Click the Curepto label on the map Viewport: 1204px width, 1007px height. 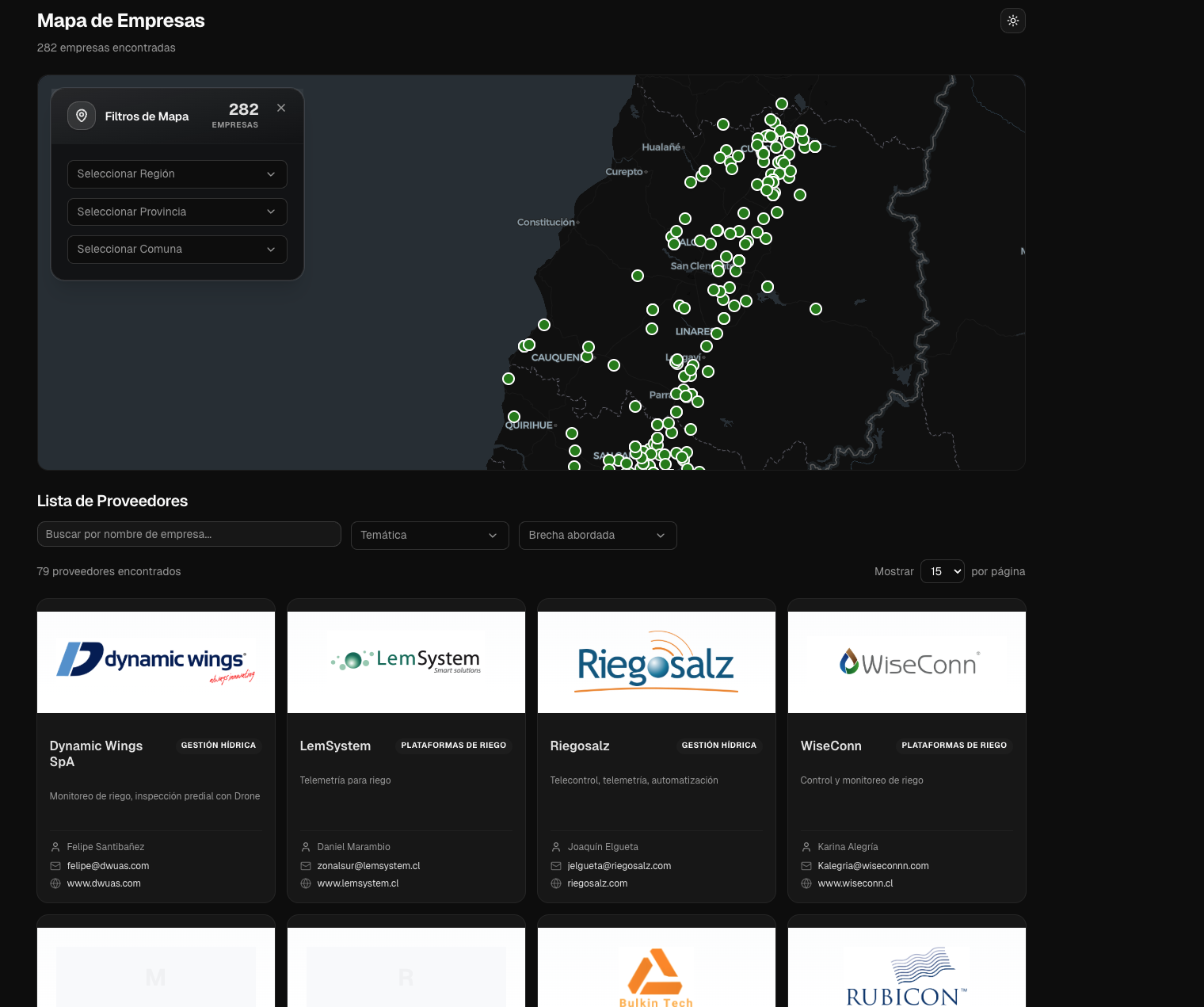point(624,172)
